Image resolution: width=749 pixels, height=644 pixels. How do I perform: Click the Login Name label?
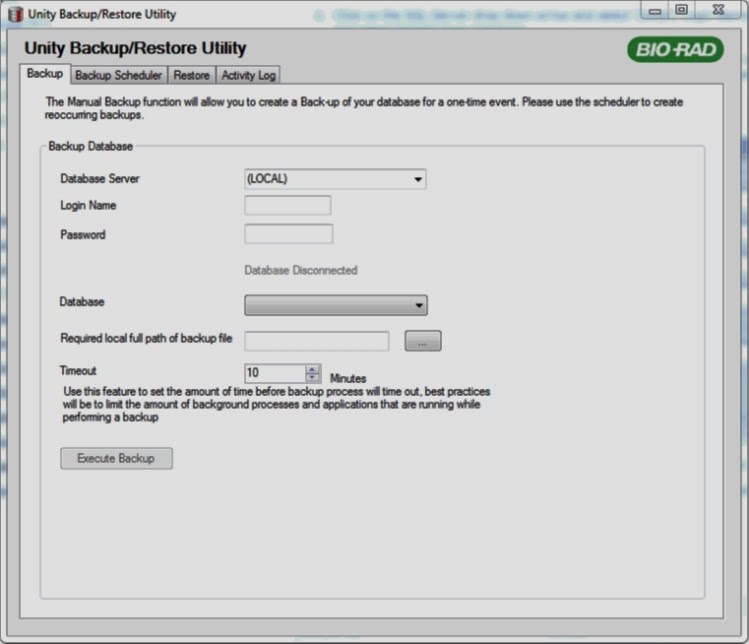pos(88,205)
